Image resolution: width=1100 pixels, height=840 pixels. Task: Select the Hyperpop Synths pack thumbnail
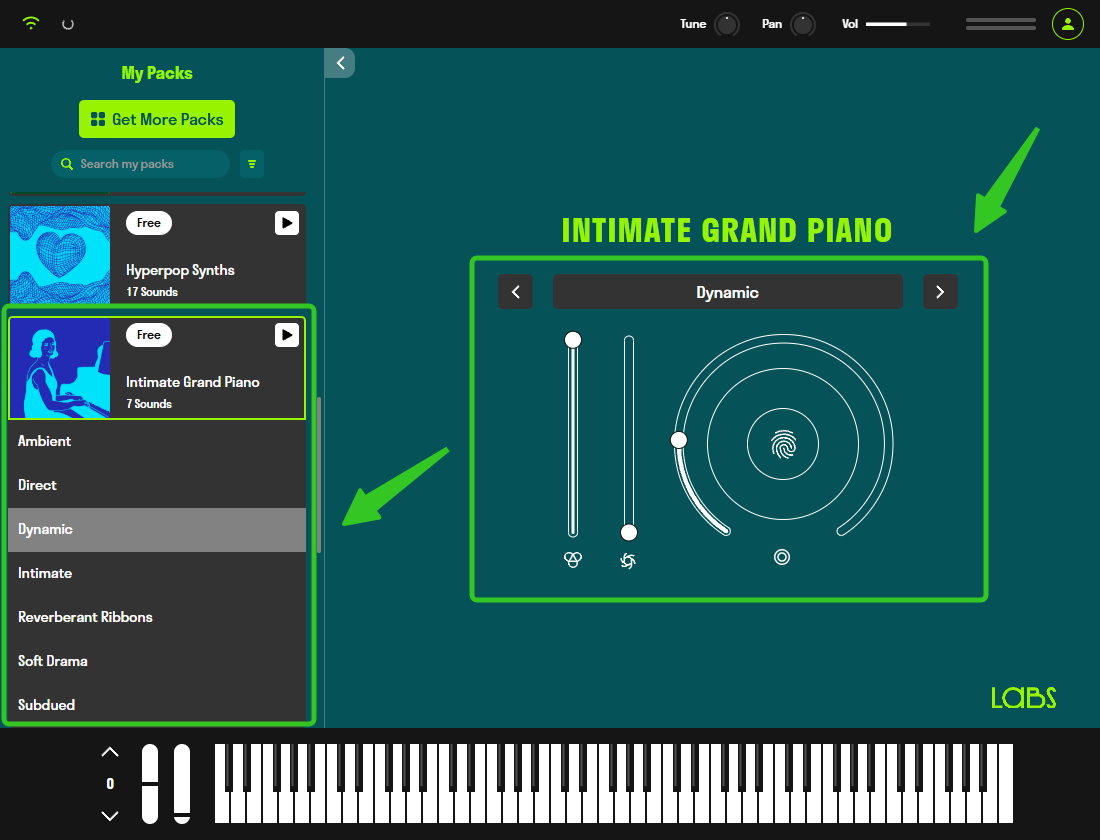click(60, 254)
